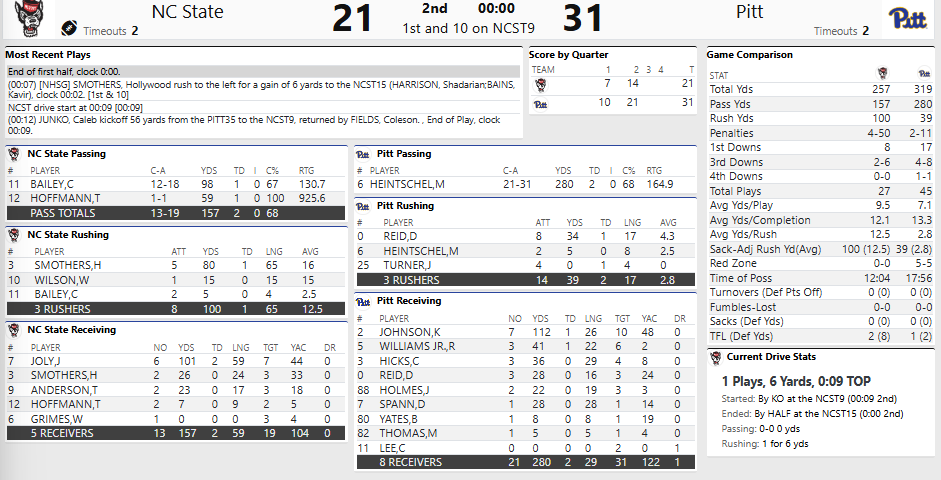The image size is (941, 480).
Task: Click the logo beside NC State Passing
Action: 15,155
